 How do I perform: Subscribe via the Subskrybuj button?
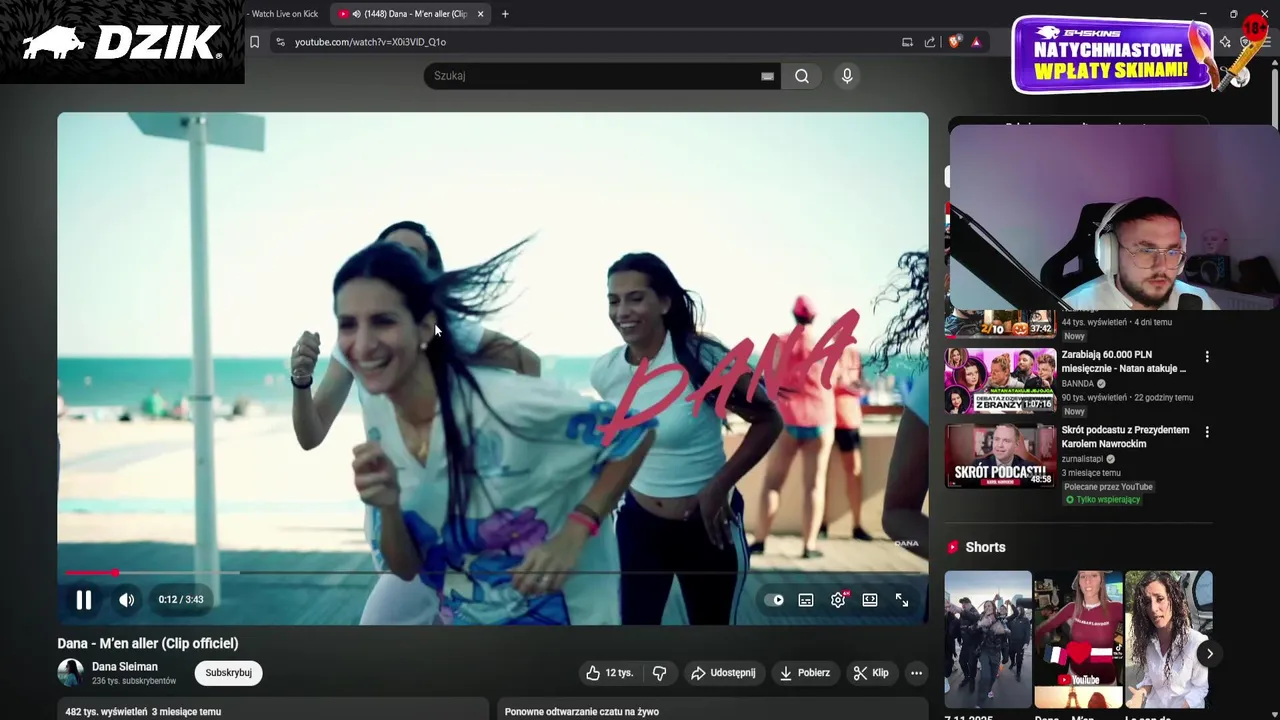(228, 673)
